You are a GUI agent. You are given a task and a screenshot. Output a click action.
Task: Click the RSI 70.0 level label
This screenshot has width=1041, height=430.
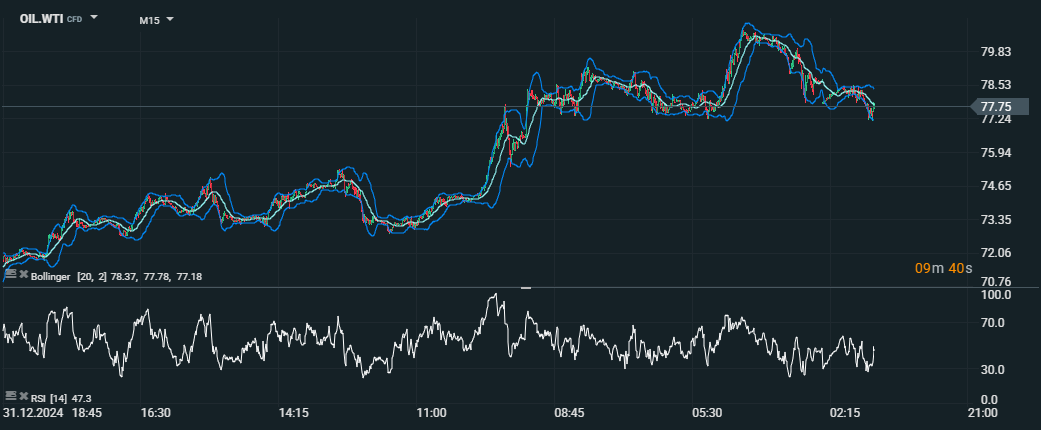click(993, 323)
